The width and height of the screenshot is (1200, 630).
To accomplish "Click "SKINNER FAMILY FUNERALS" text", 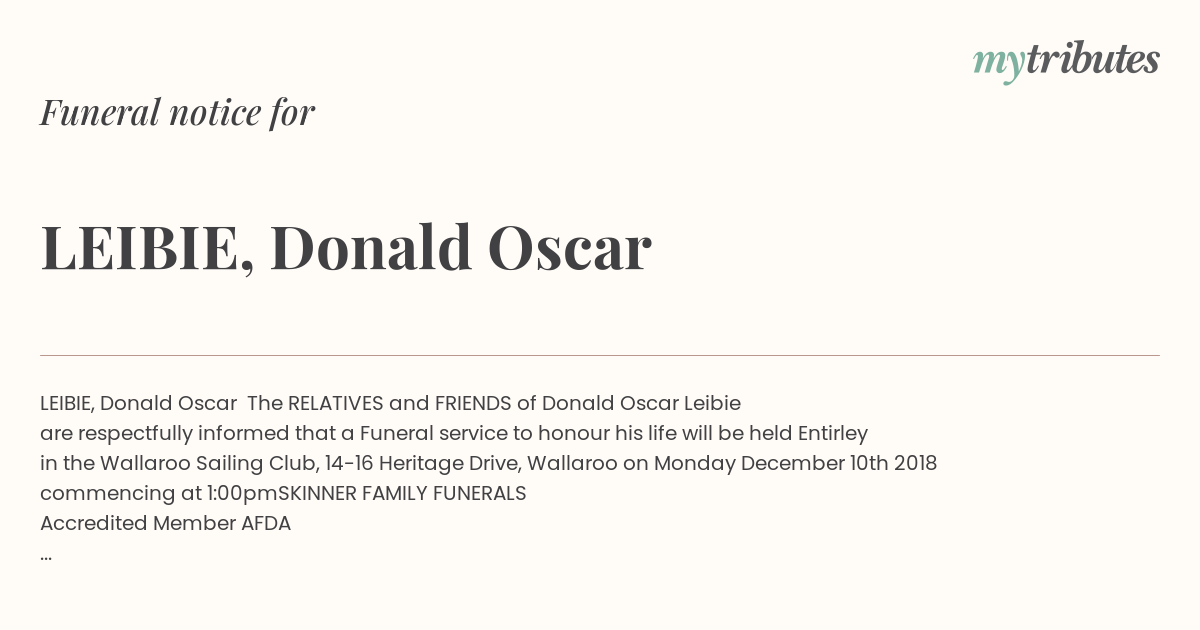I will pyautogui.click(x=402, y=493).
